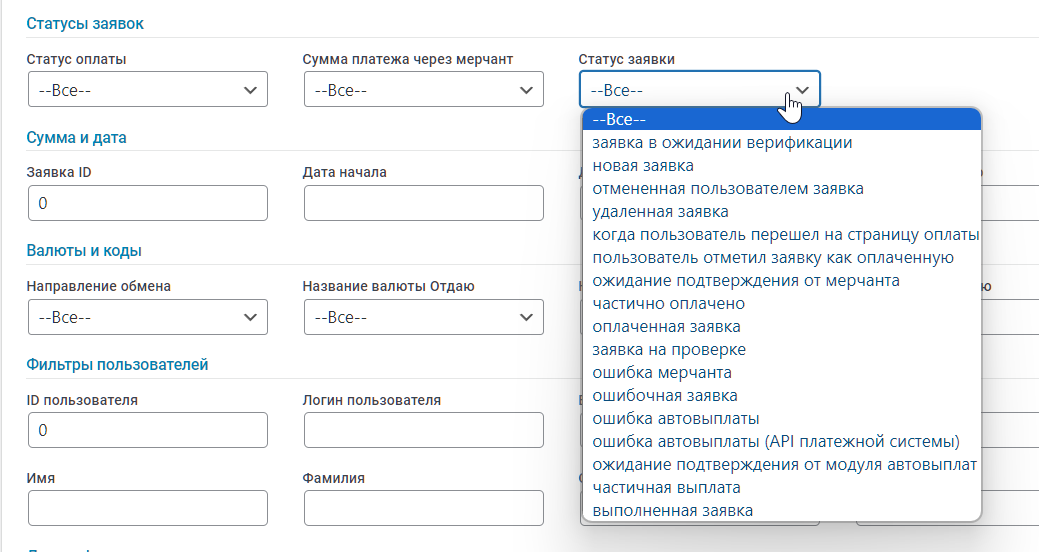Image resolution: width=1039 pixels, height=552 pixels.
Task: Select "новая заявка" from status list
Action: click(643, 165)
